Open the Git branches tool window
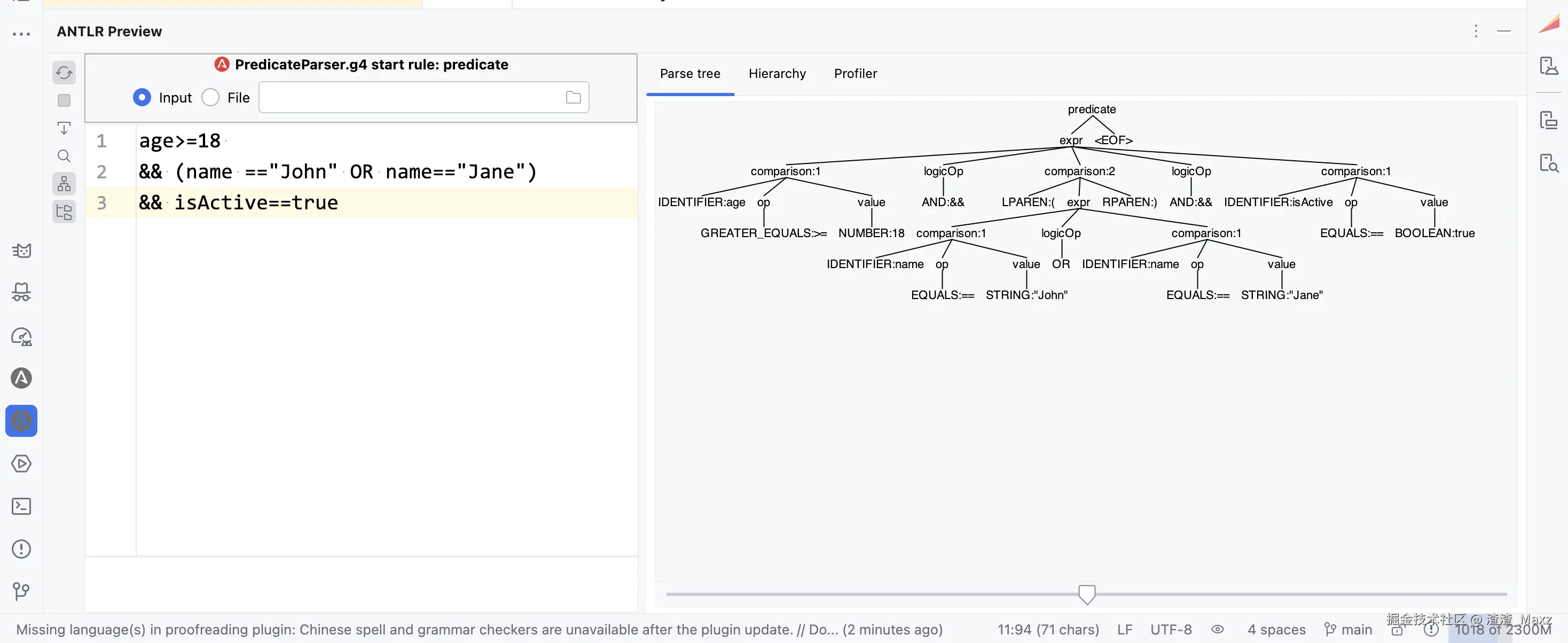1568x643 pixels. tap(21, 591)
